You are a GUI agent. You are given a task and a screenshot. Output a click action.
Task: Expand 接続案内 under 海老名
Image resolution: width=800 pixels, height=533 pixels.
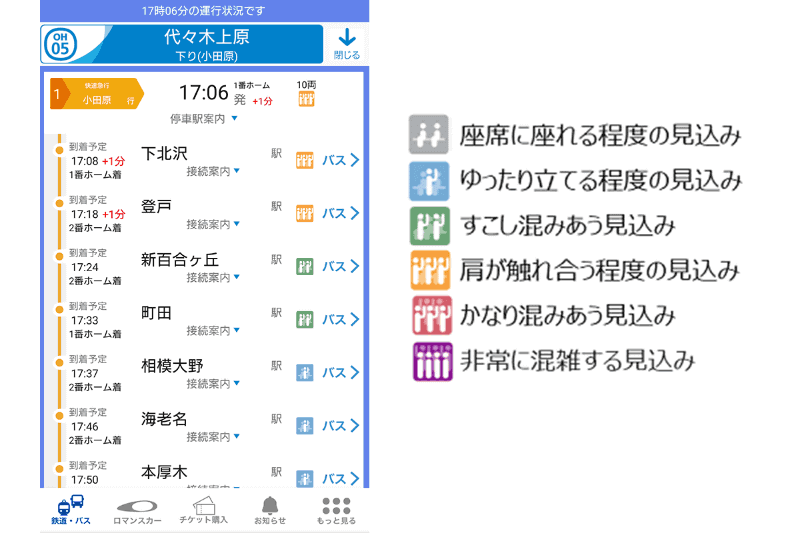click(213, 437)
